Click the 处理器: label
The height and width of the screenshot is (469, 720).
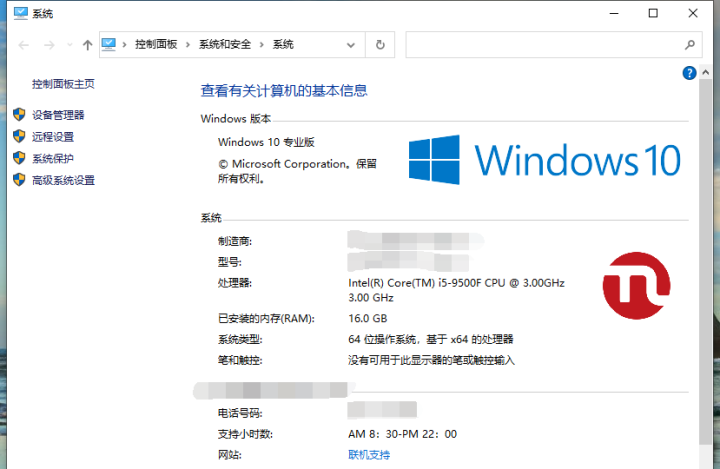click(x=235, y=283)
